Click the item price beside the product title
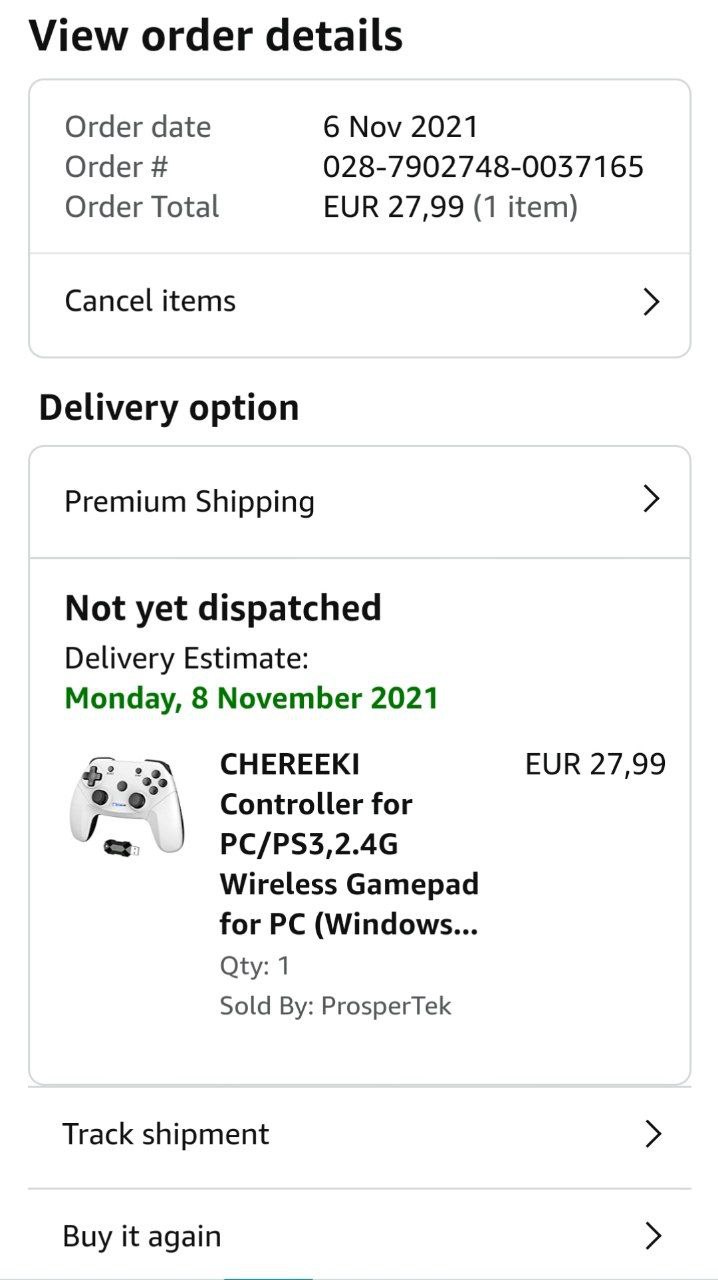 tap(595, 765)
